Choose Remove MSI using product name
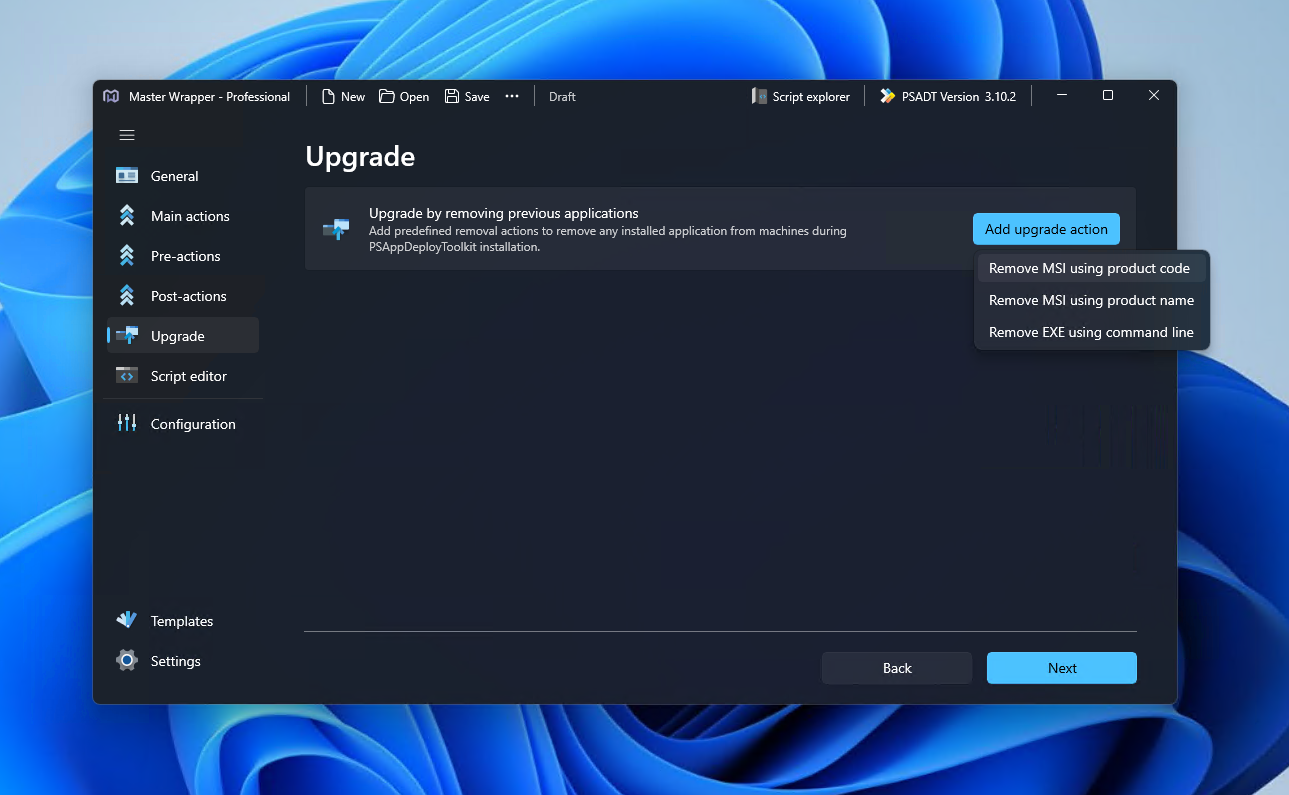The image size is (1289, 795). pos(1092,300)
